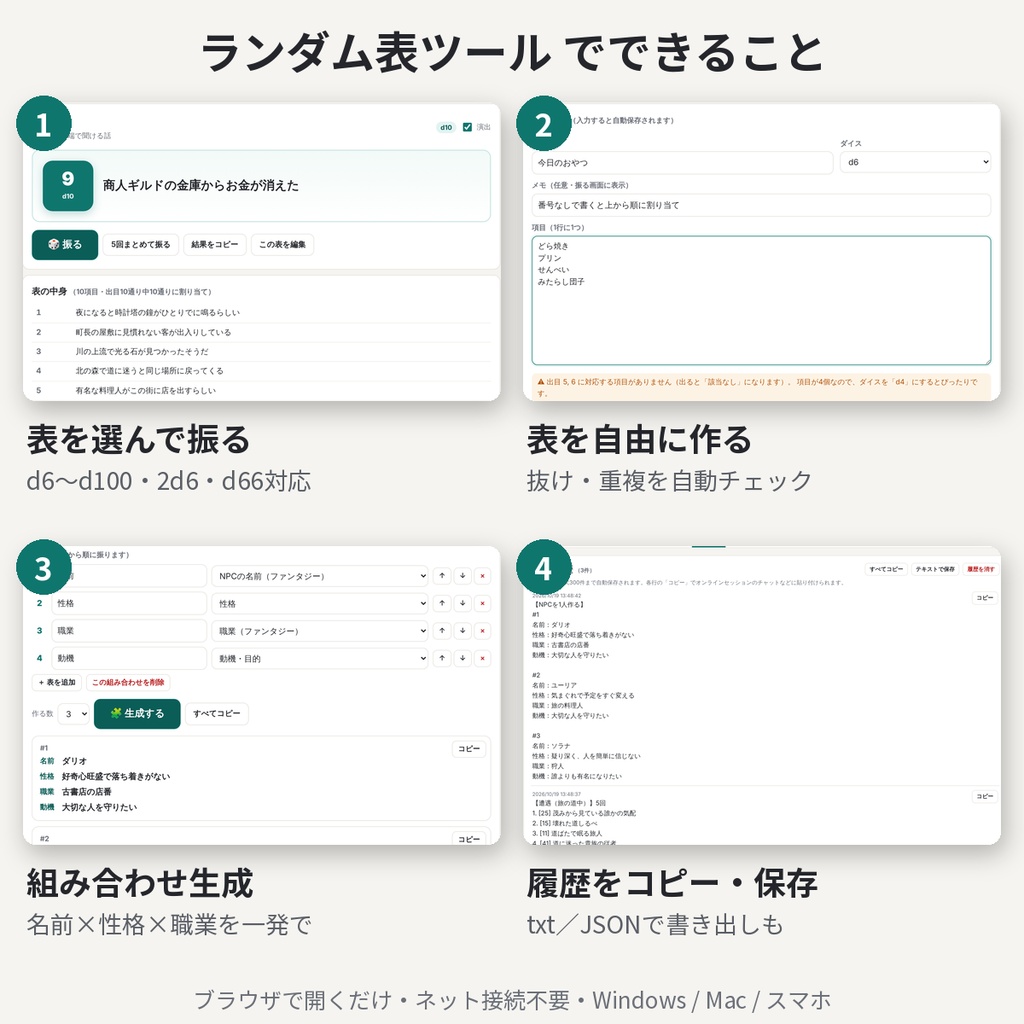Move row 4 動機 up

click(x=442, y=658)
